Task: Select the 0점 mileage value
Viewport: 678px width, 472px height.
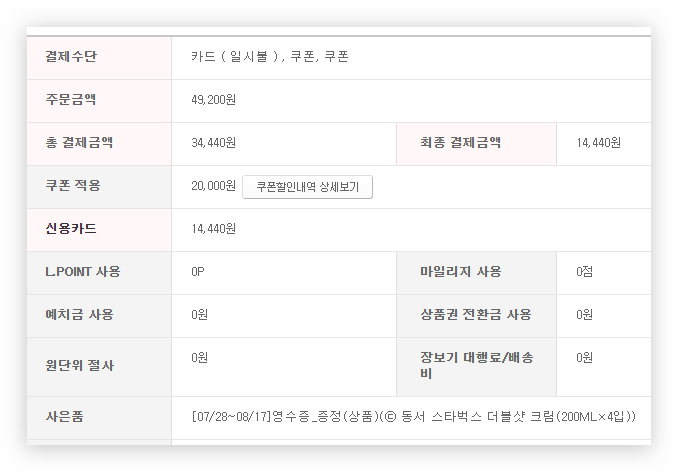Action: click(x=585, y=272)
